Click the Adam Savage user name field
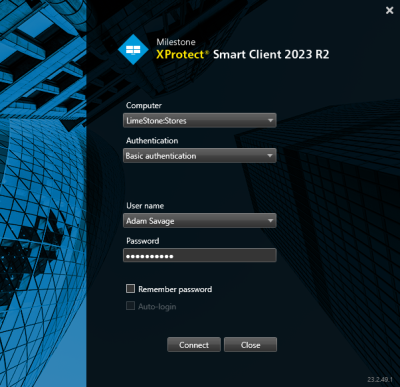Screen dimensions: 400x387 pos(200,221)
